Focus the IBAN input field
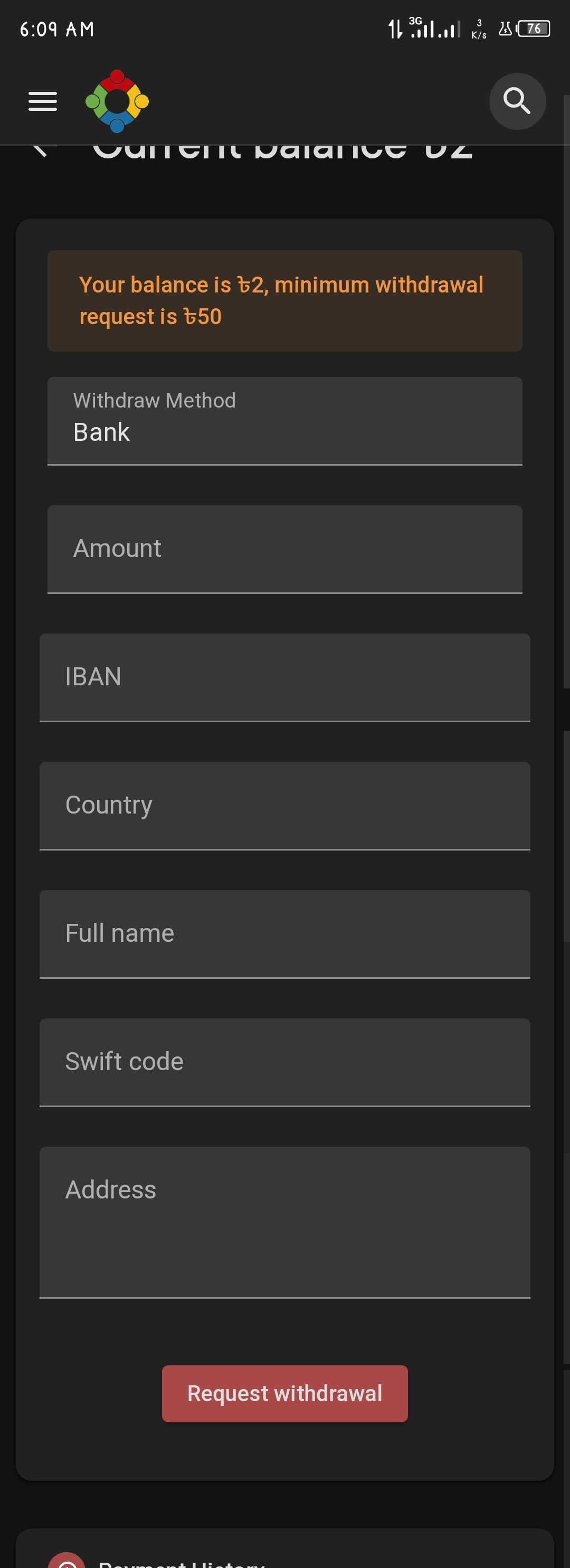This screenshot has height=1568, width=570. coord(284,677)
